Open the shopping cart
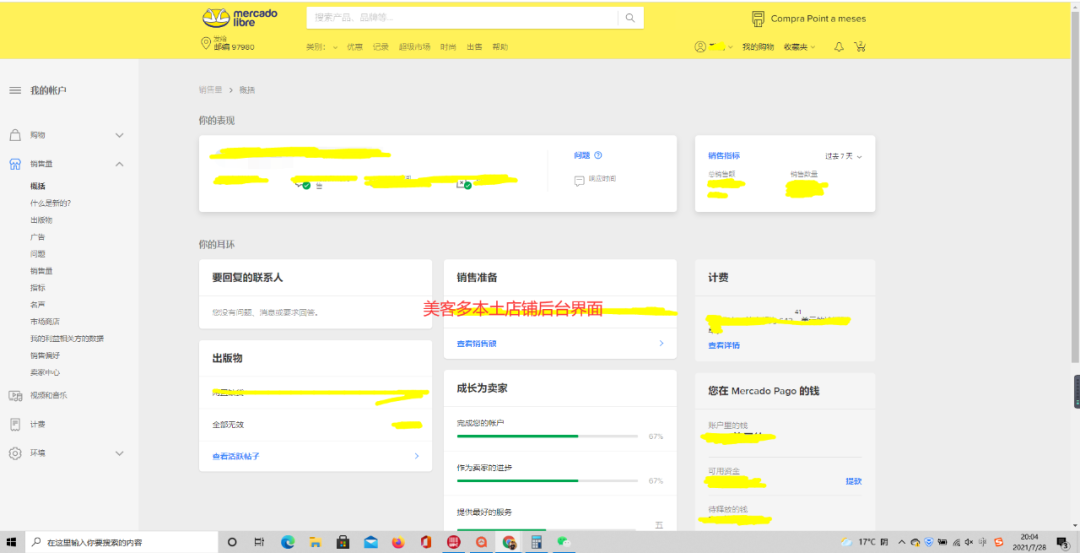 tap(861, 47)
